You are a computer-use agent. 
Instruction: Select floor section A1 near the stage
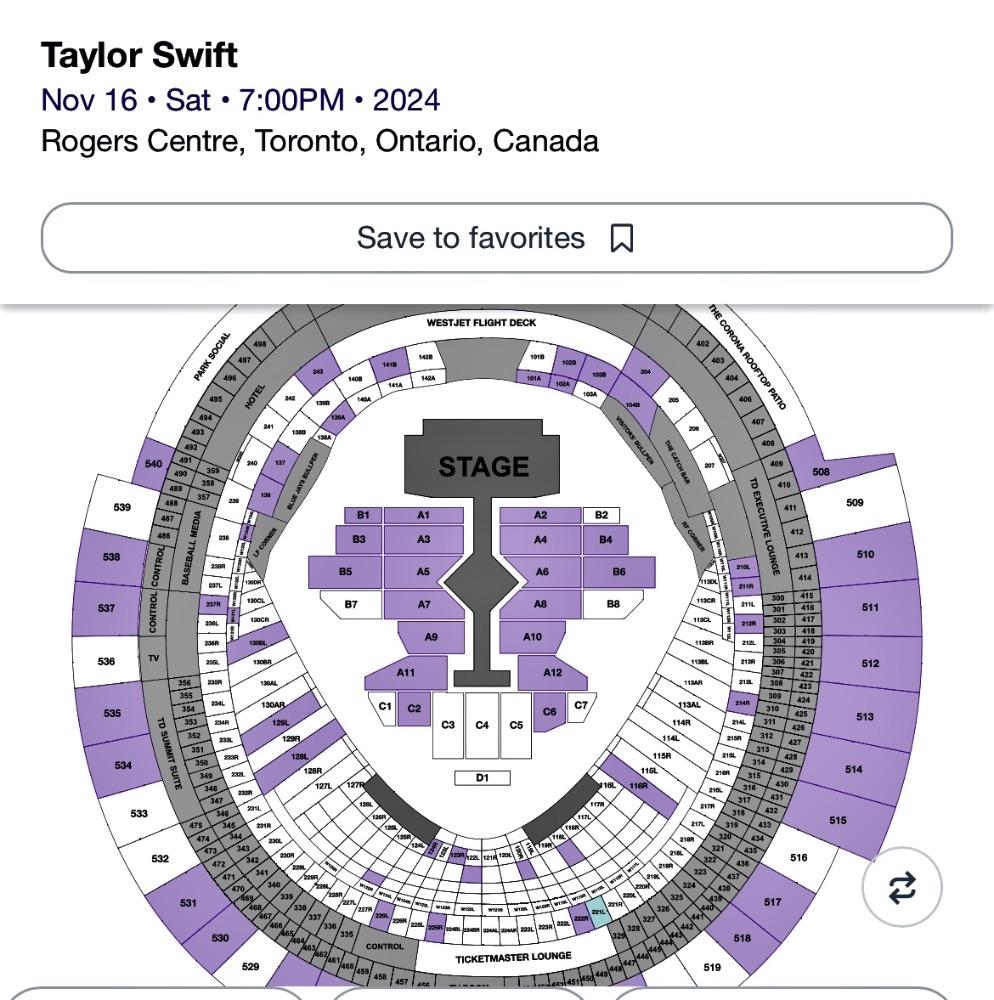point(423,516)
